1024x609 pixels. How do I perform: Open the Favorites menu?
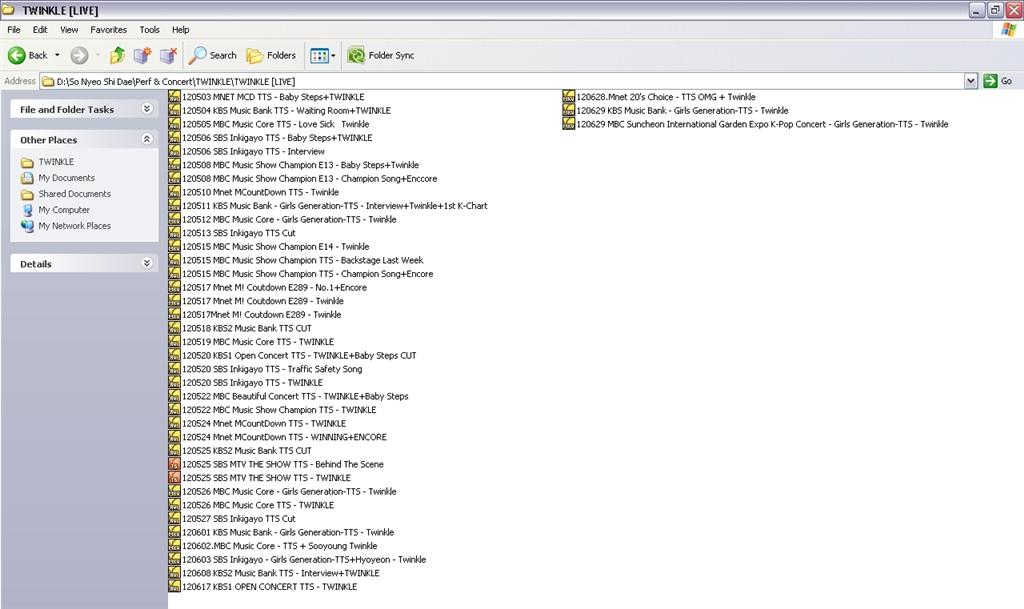click(108, 29)
